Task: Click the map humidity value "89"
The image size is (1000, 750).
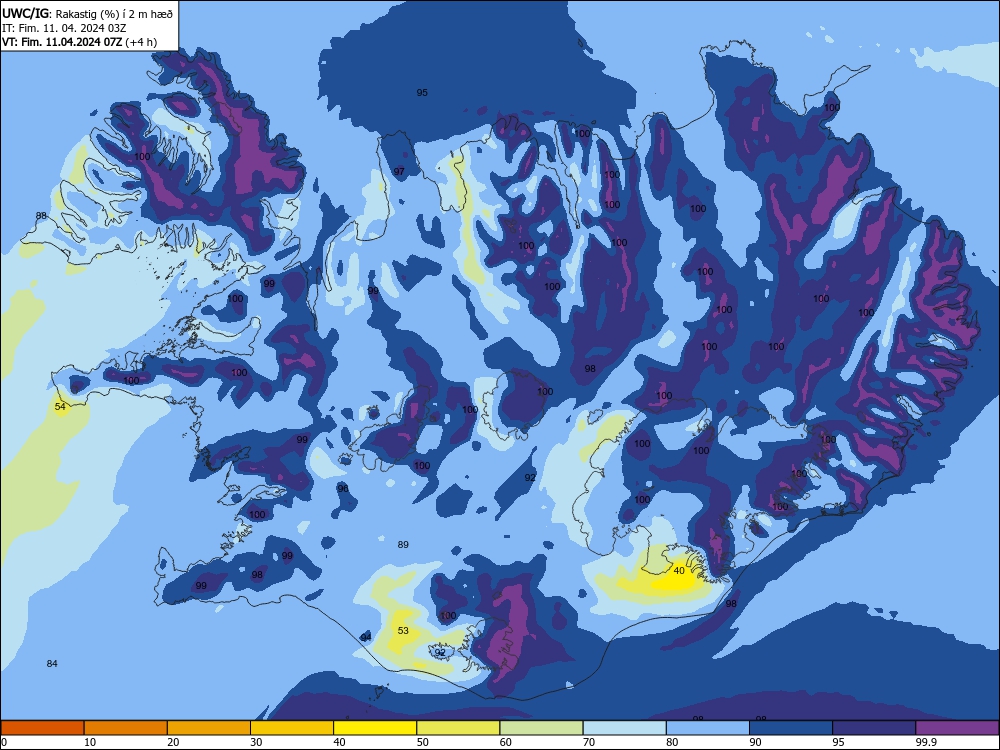Action: click(x=403, y=545)
